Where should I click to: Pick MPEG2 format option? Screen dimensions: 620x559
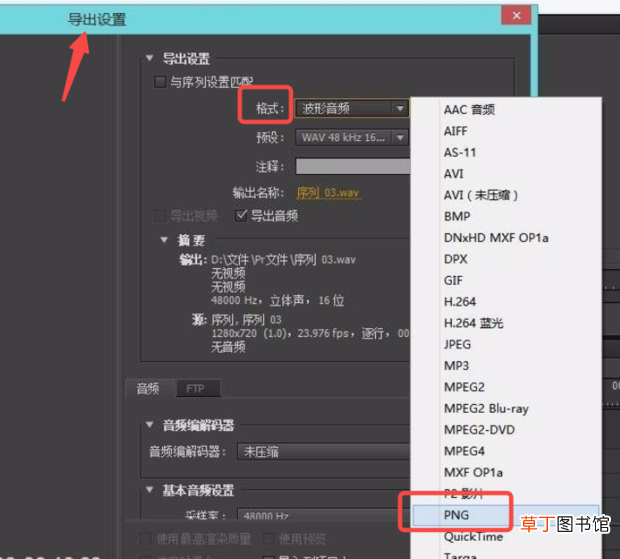[x=506, y=387]
